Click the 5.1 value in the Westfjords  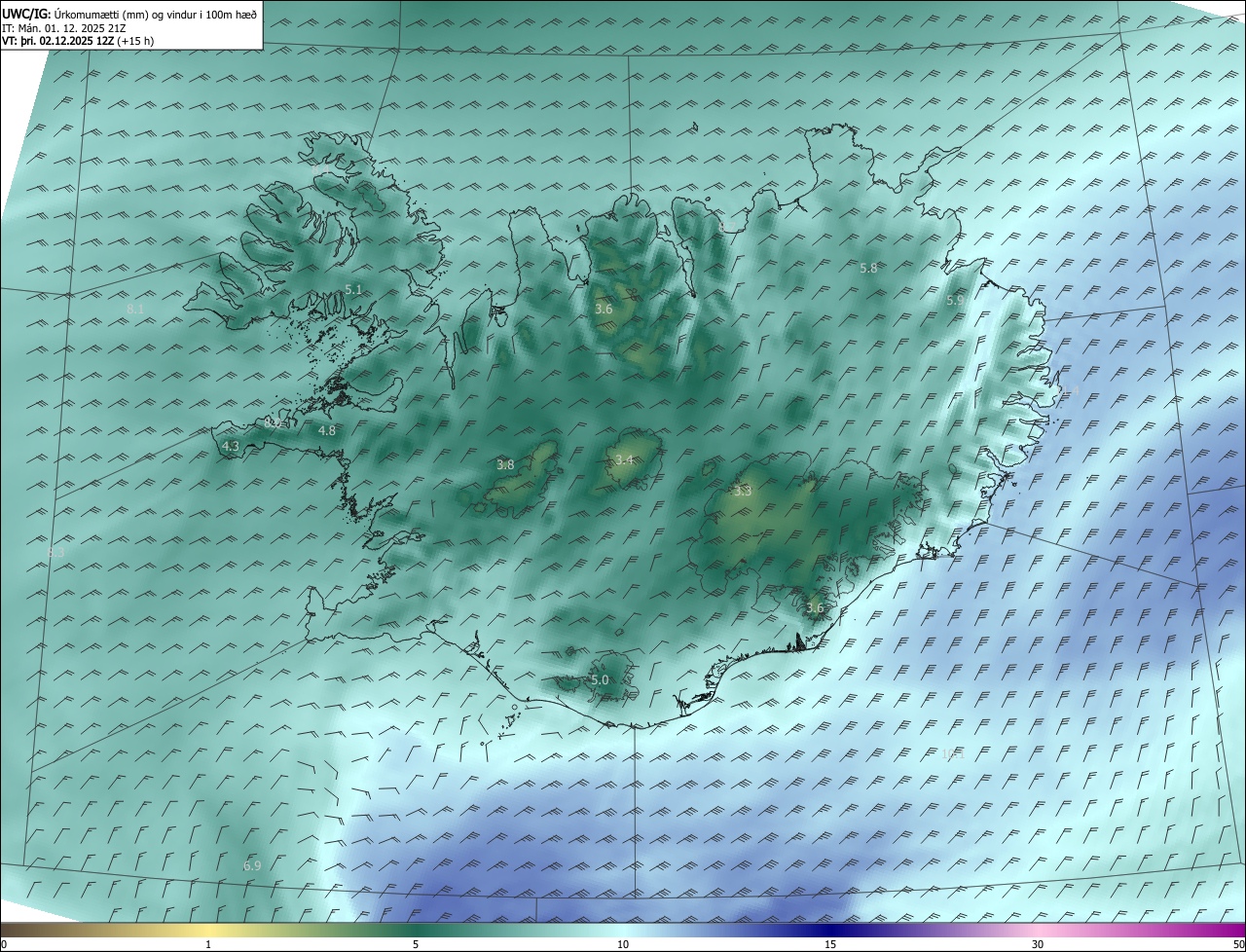tap(353, 290)
